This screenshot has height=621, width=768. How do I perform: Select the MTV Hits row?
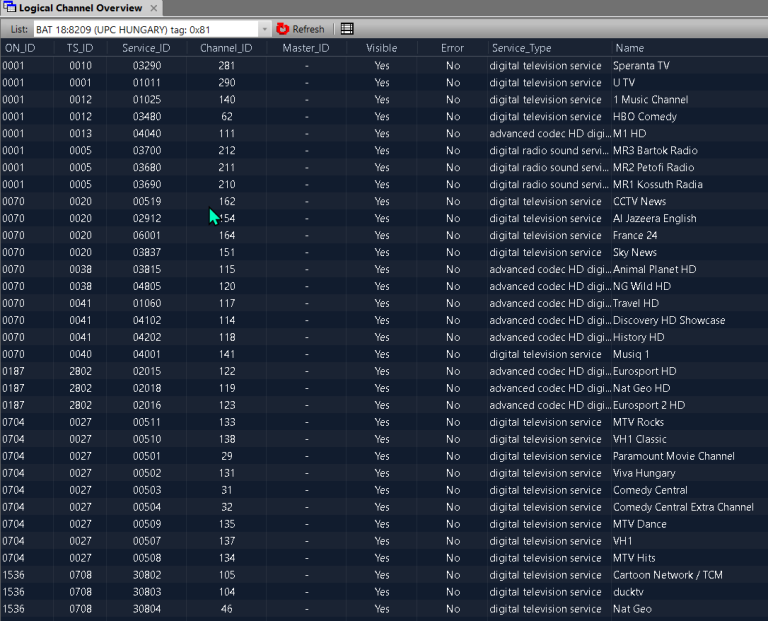coord(384,558)
